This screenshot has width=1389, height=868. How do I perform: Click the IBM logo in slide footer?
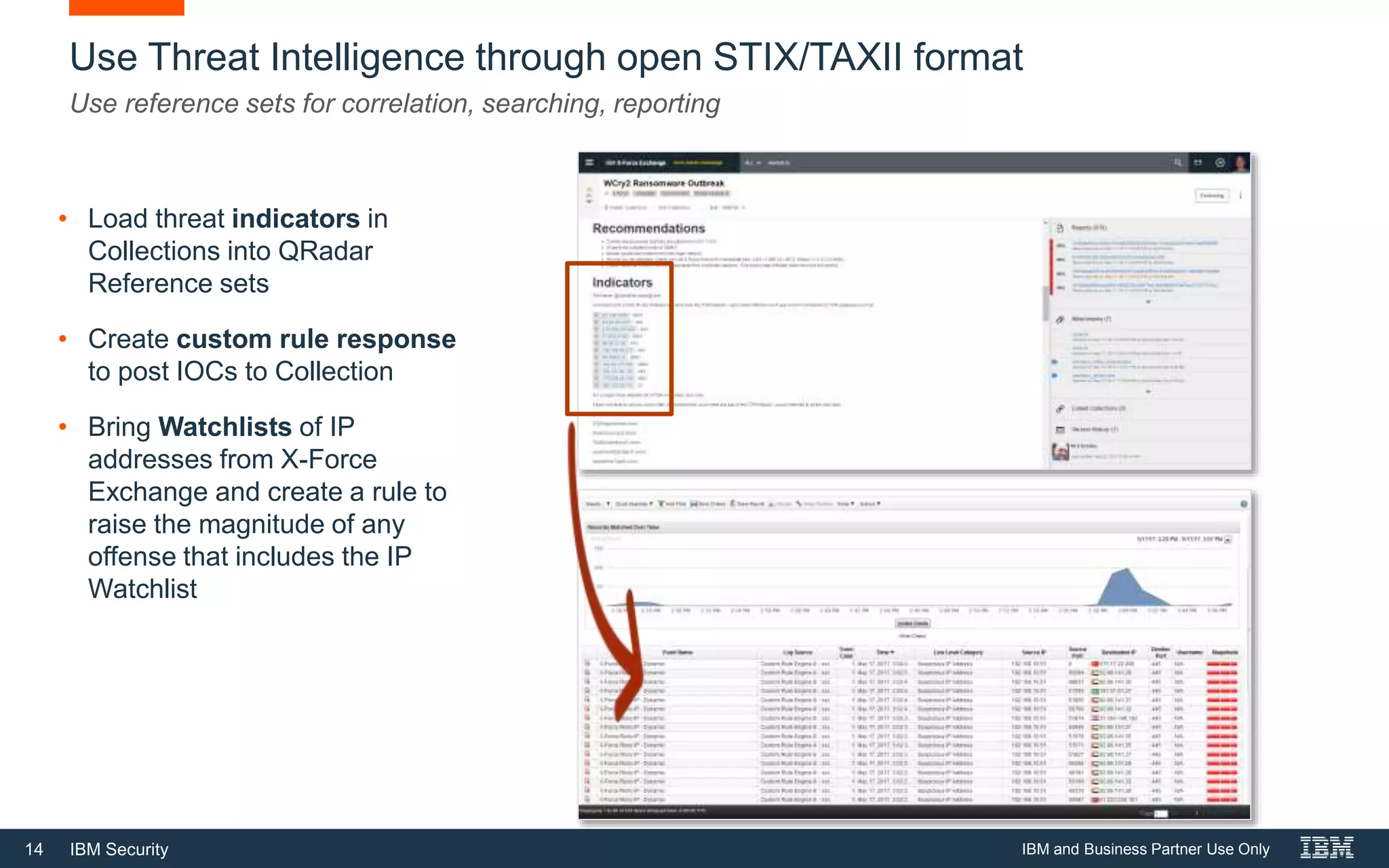click(1327, 848)
